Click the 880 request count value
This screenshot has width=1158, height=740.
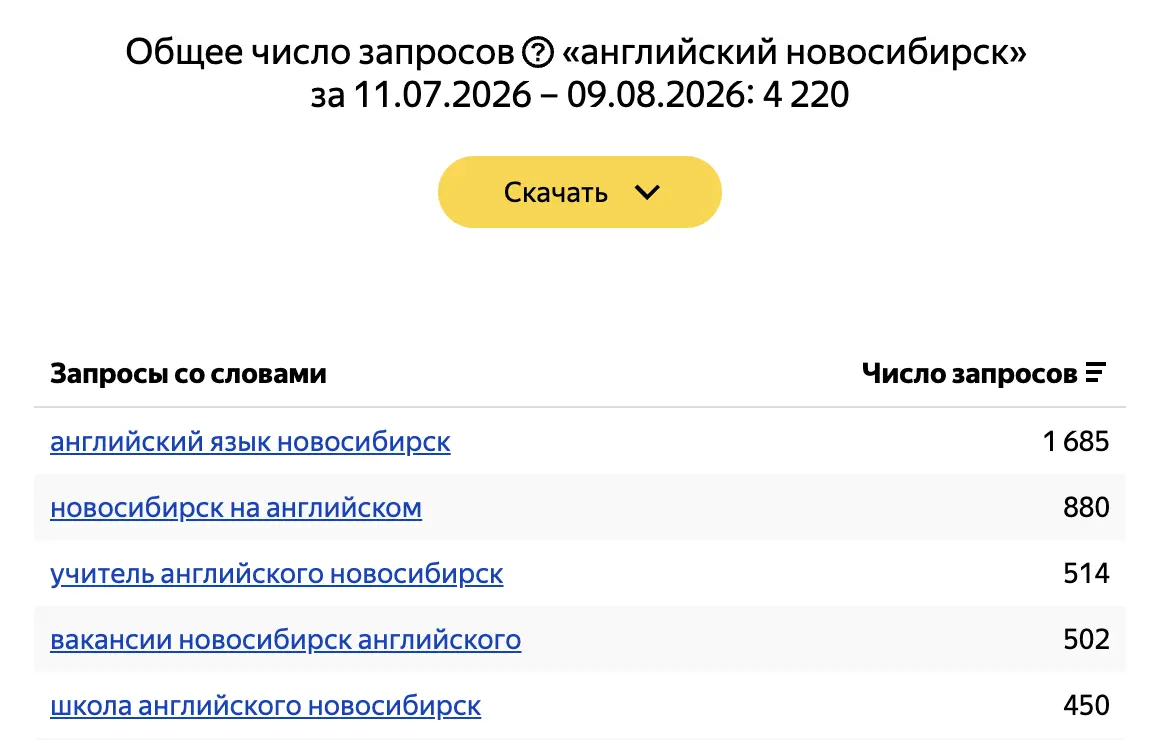coord(1086,507)
